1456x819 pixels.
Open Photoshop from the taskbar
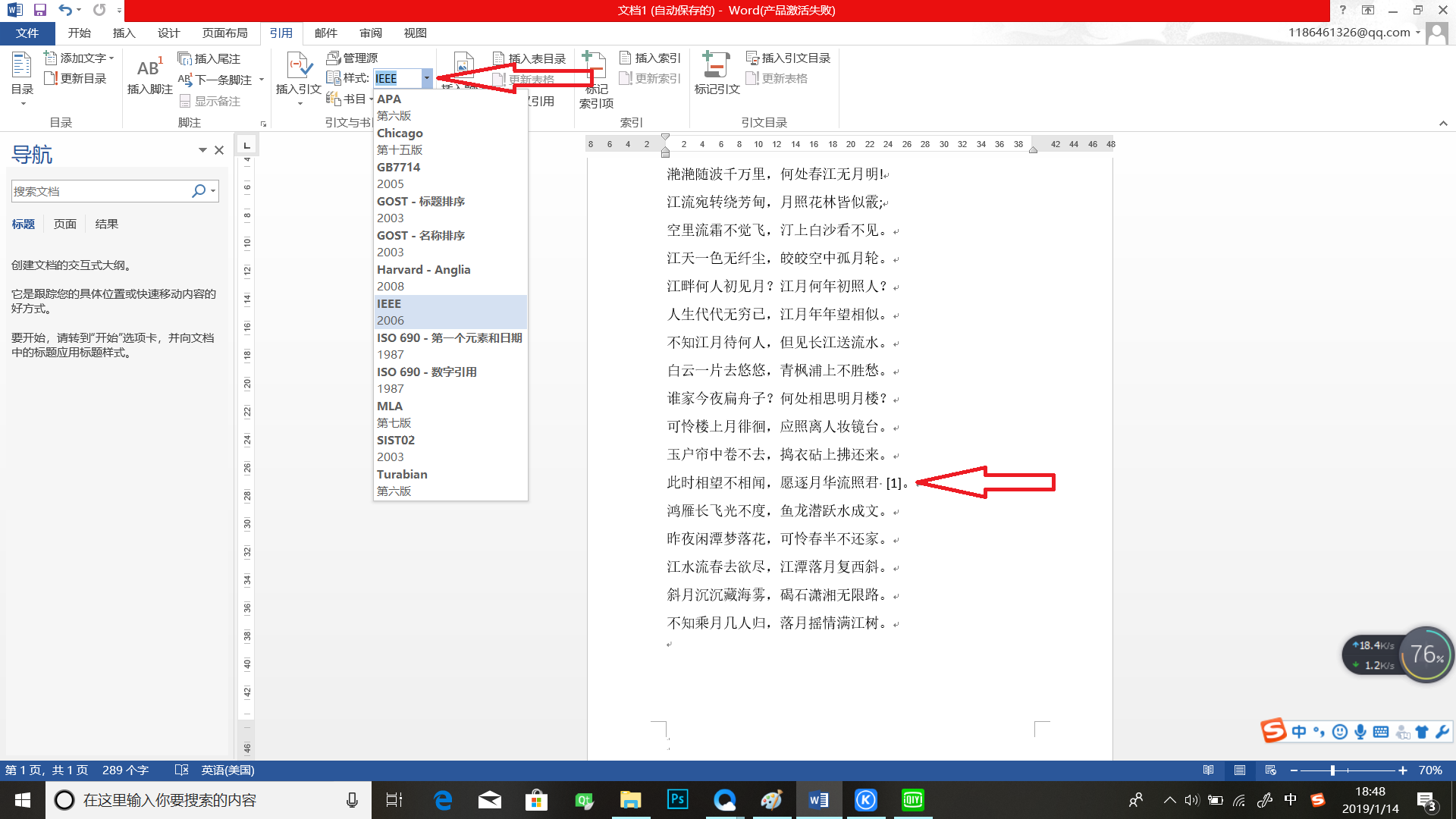point(677,799)
